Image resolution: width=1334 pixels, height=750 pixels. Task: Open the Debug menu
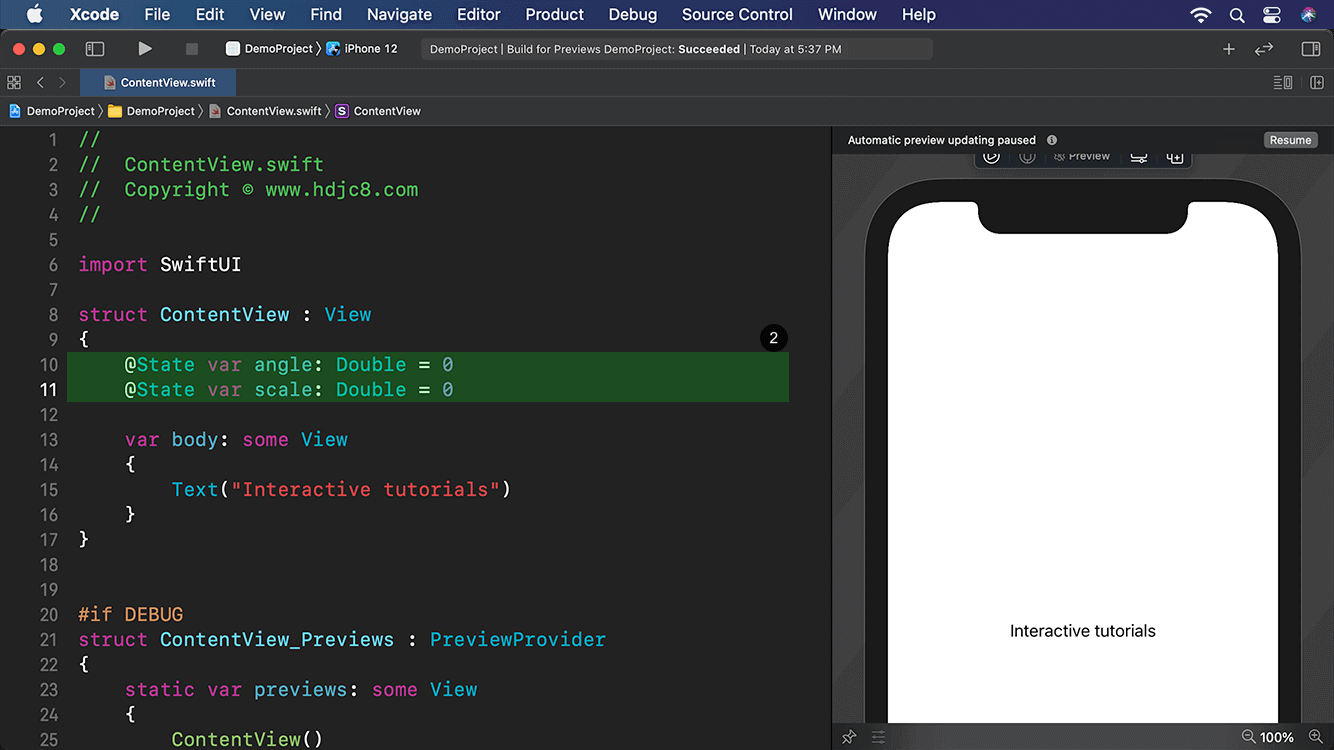click(x=633, y=14)
